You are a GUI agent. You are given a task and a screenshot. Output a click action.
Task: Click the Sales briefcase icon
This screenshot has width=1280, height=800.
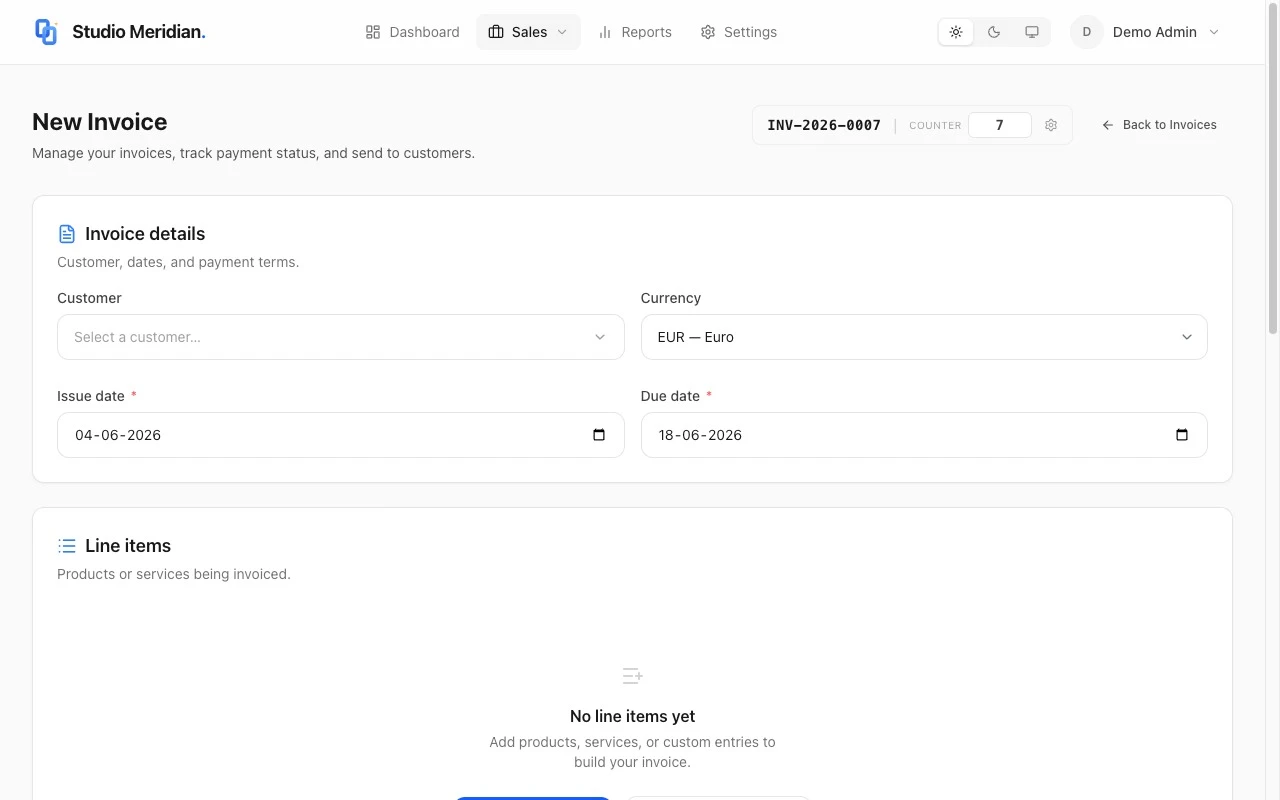(496, 32)
